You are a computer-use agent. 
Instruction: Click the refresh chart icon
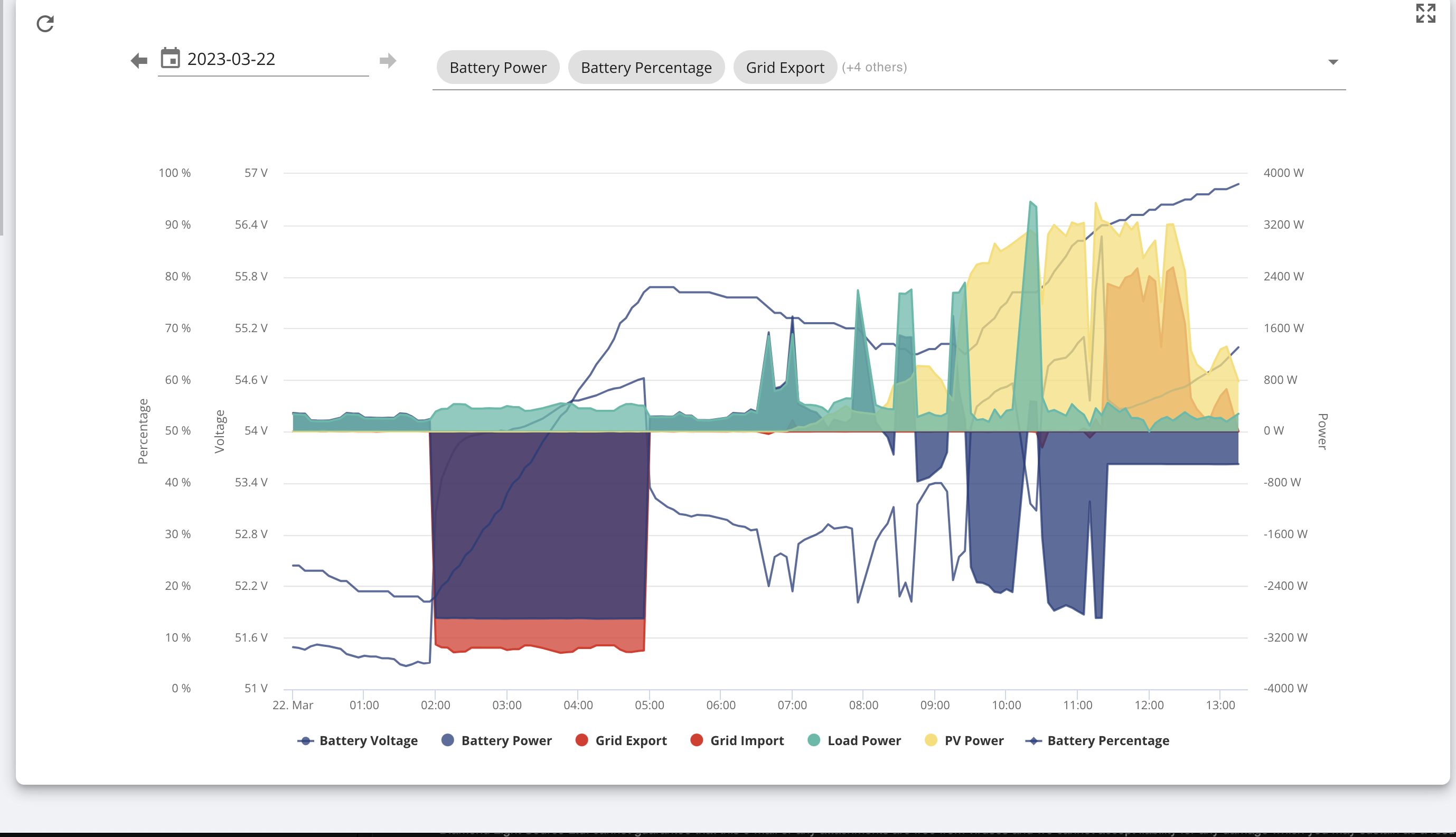click(45, 24)
